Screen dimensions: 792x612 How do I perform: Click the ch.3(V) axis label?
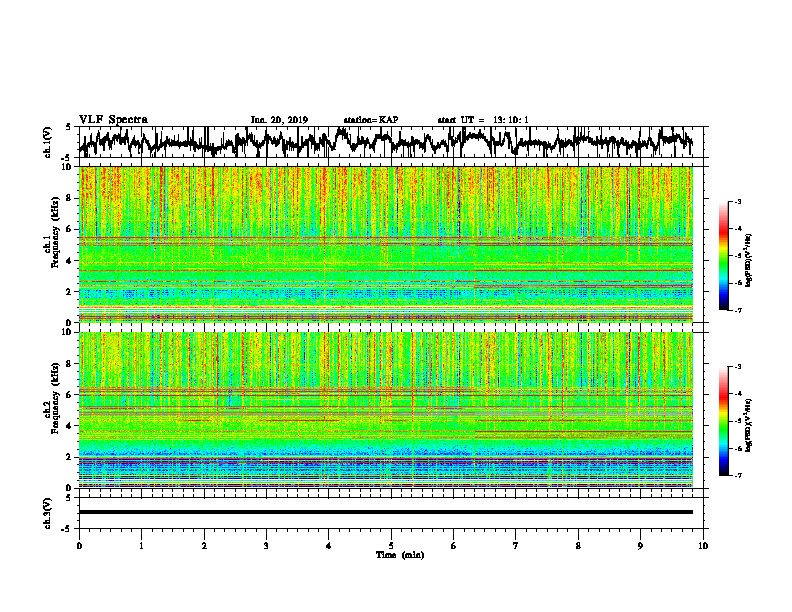[x=48, y=513]
